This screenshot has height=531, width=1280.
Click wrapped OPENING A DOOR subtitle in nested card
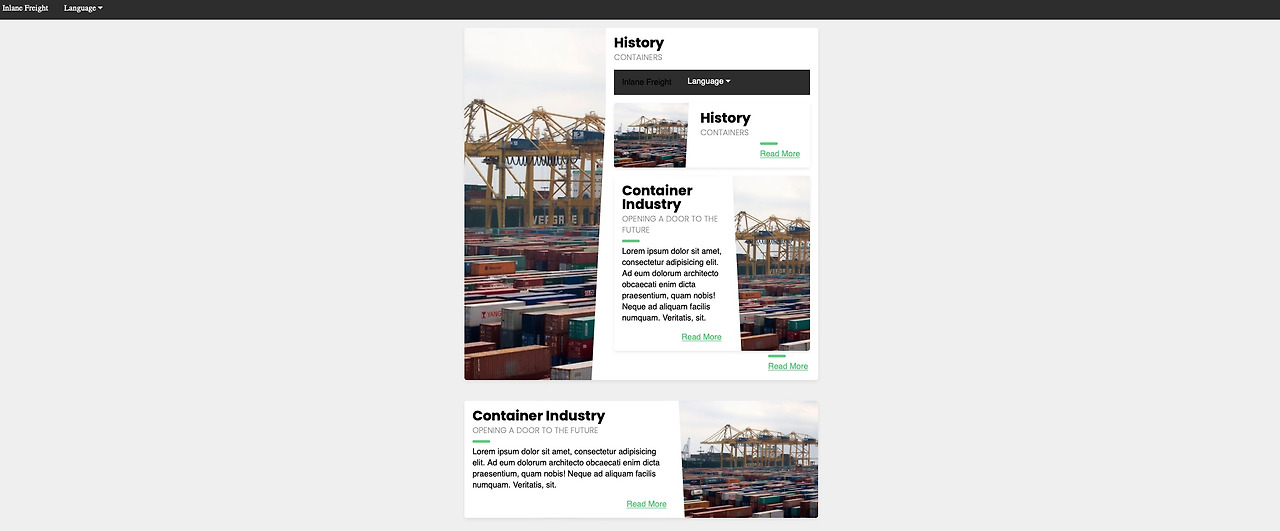click(x=670, y=224)
